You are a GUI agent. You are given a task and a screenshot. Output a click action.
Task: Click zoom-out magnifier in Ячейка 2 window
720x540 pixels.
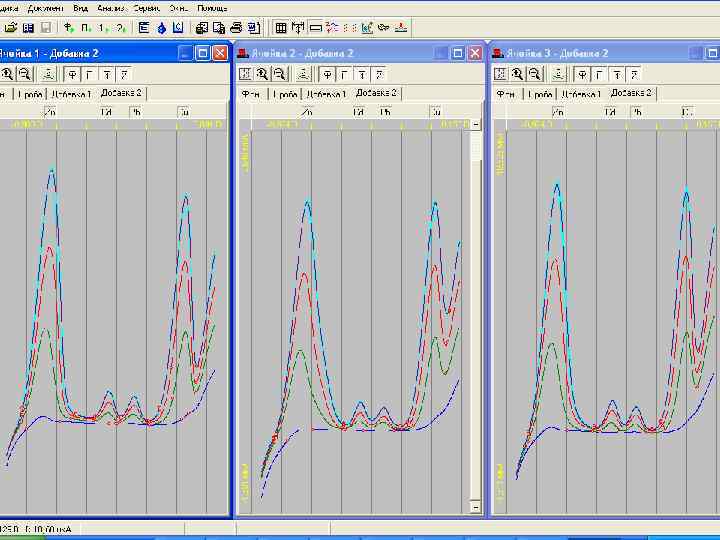279,74
